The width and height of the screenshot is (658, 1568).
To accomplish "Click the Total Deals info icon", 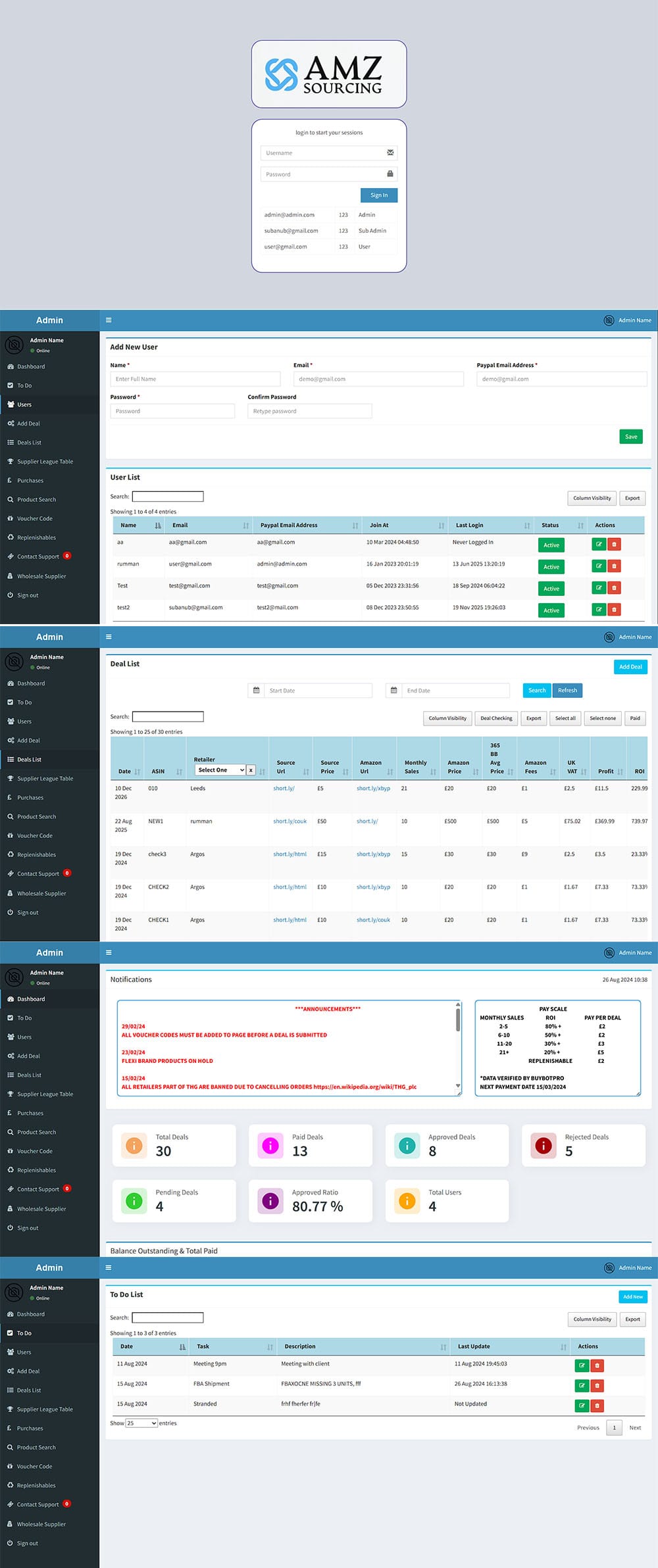I will [x=134, y=1145].
